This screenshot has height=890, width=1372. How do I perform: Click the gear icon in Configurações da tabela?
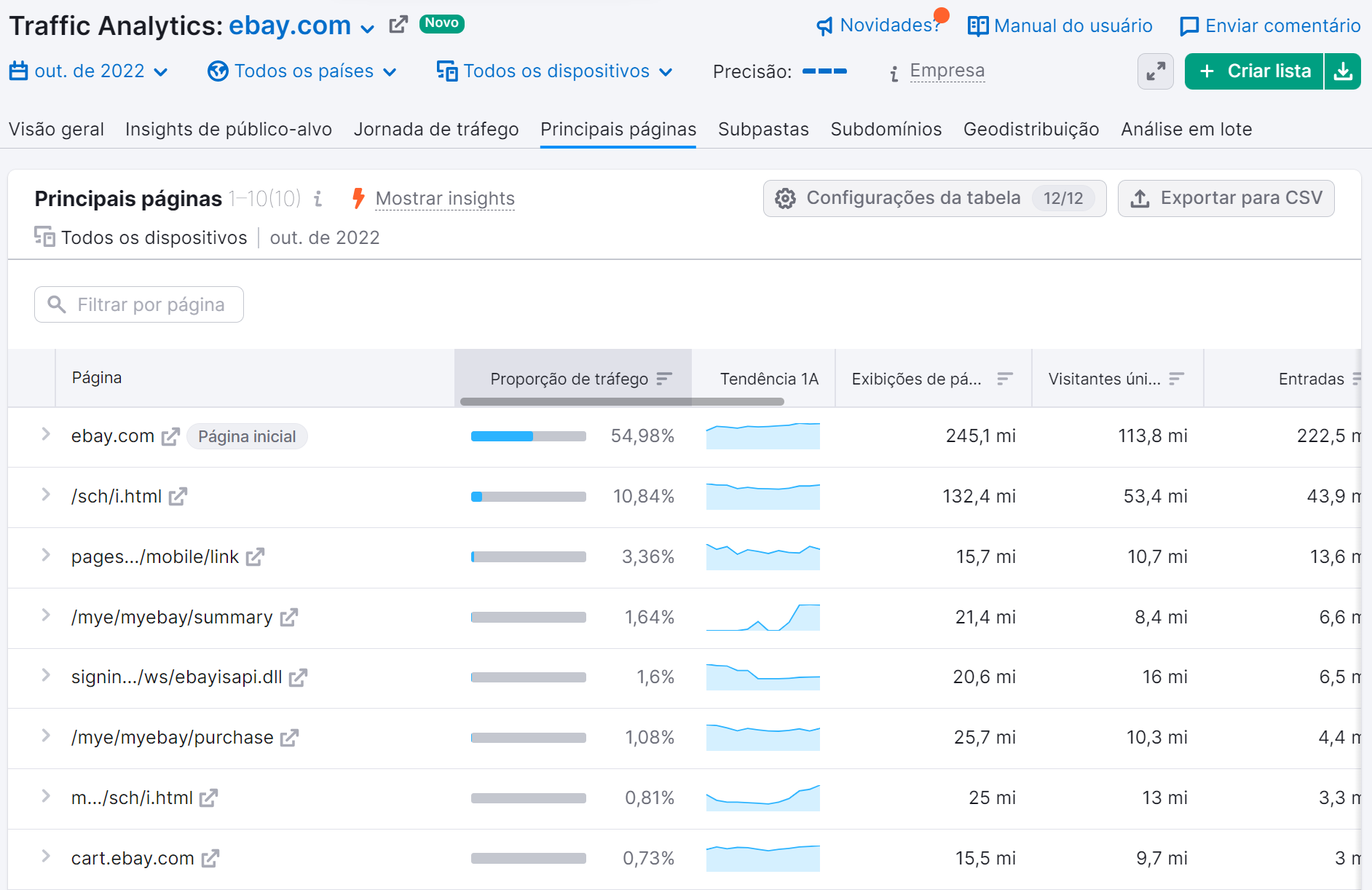[785, 198]
